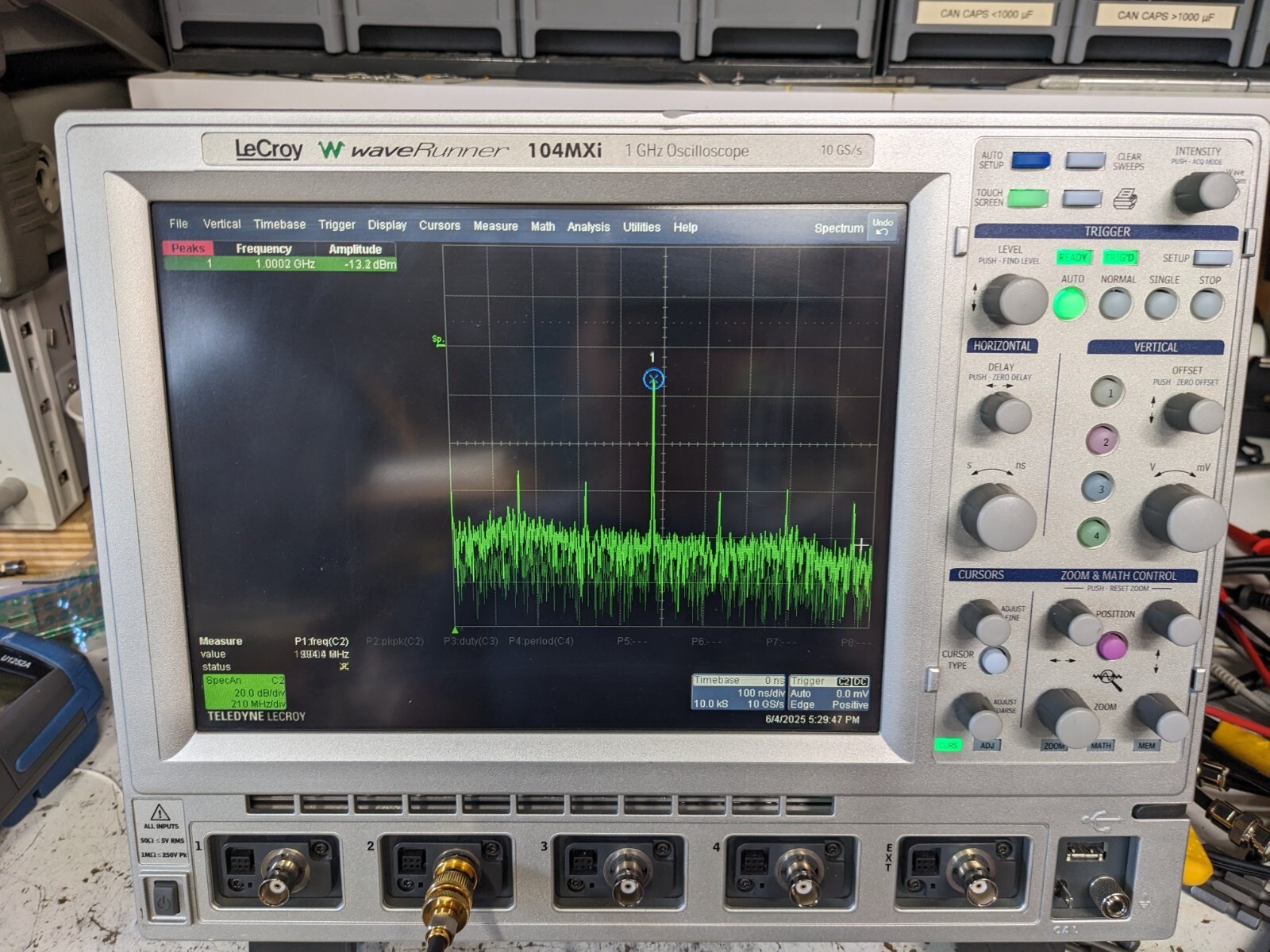This screenshot has height=952, width=1270.
Task: Expand the Measure menu
Action: coord(495,226)
